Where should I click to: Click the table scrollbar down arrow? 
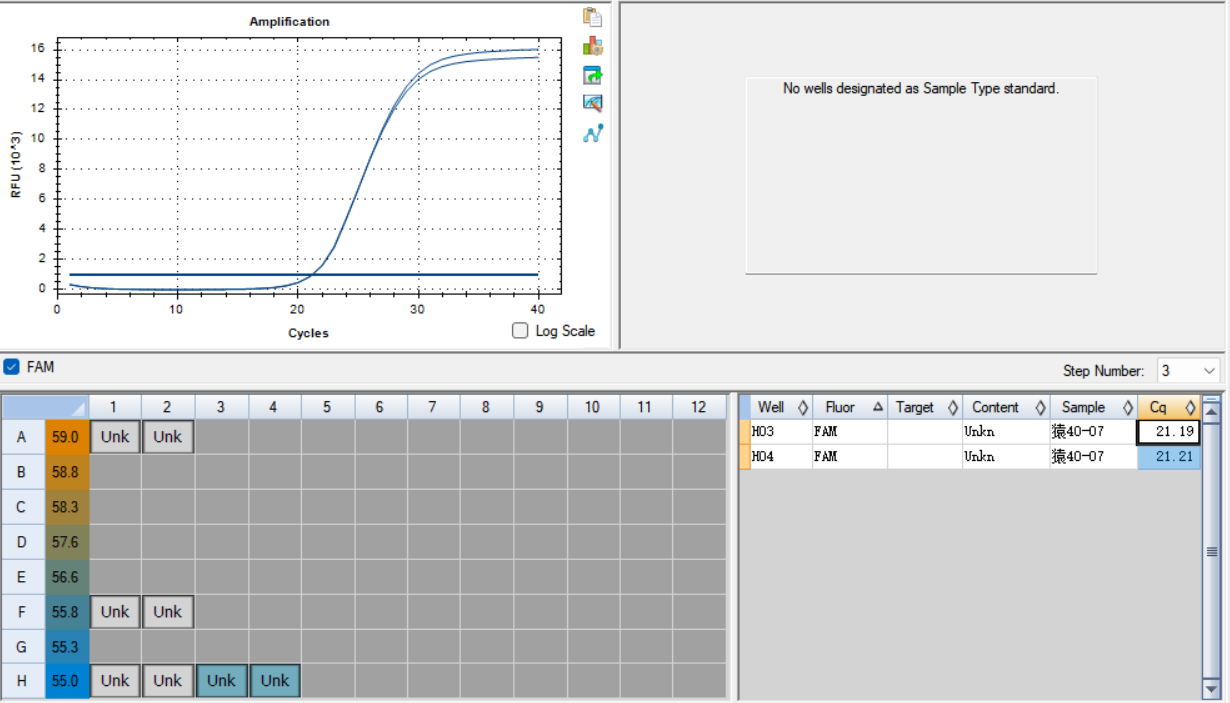tap(1211, 689)
